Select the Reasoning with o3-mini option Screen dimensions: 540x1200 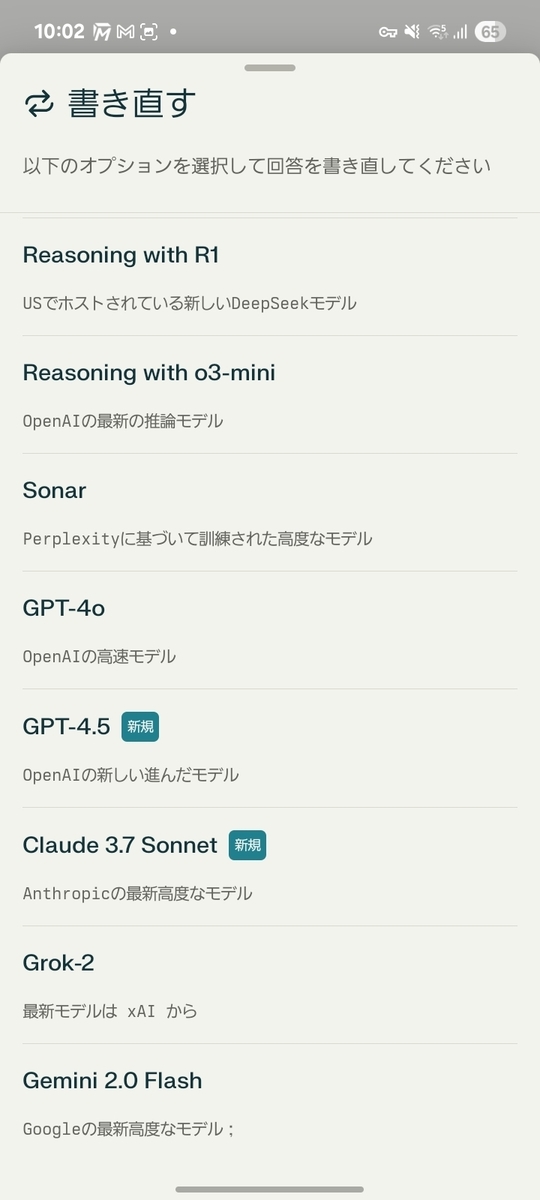tap(270, 395)
